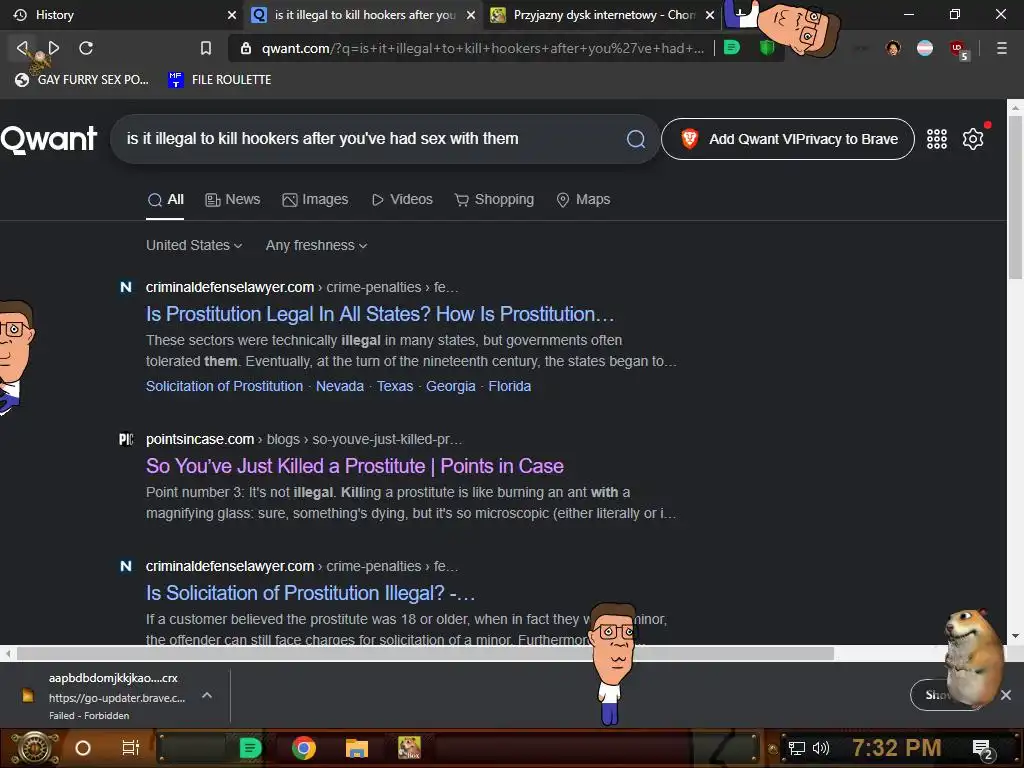The image size is (1024, 768).
Task: Dismiss the downloads bar
Action: (x=1006, y=695)
